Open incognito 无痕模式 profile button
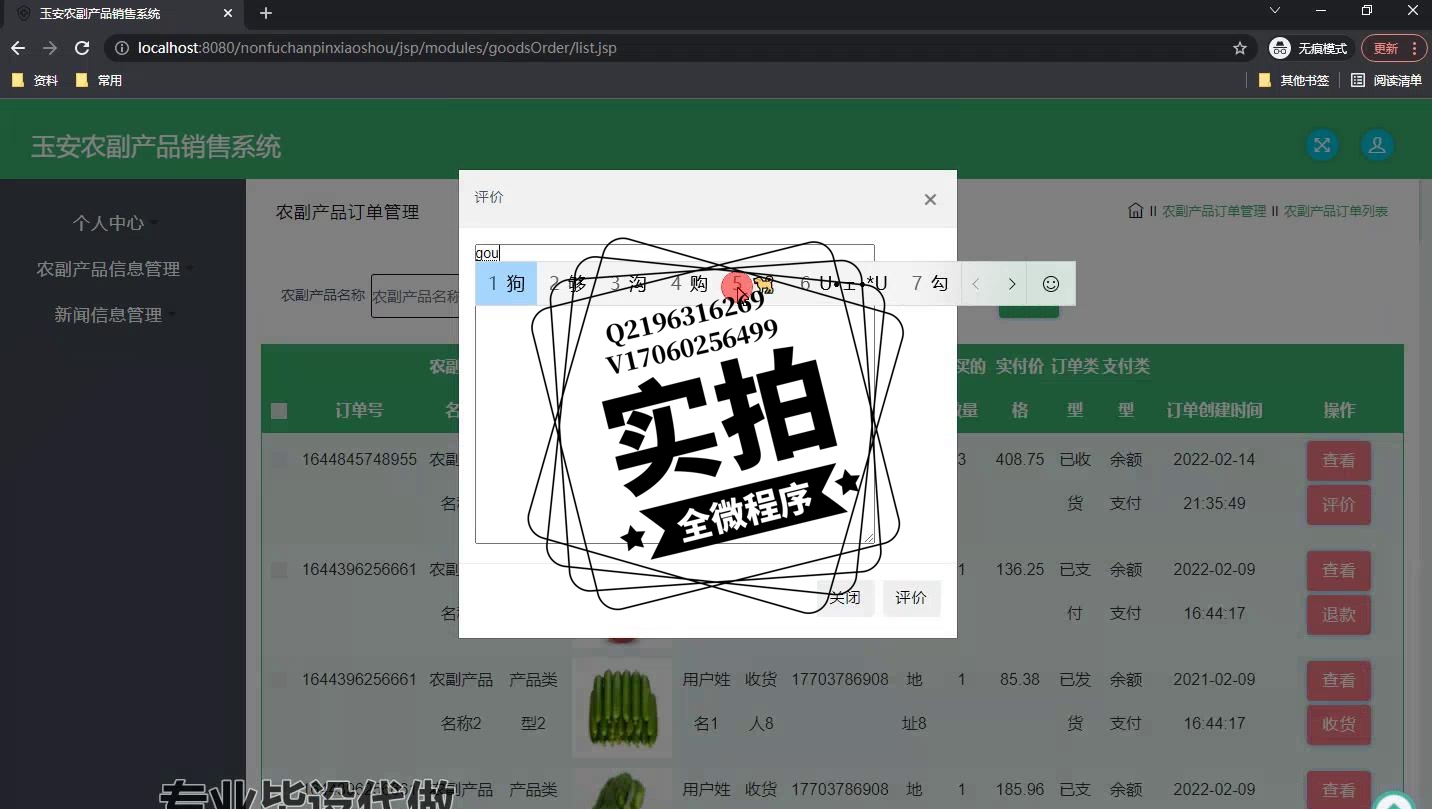This screenshot has width=1432, height=809. [x=1308, y=48]
